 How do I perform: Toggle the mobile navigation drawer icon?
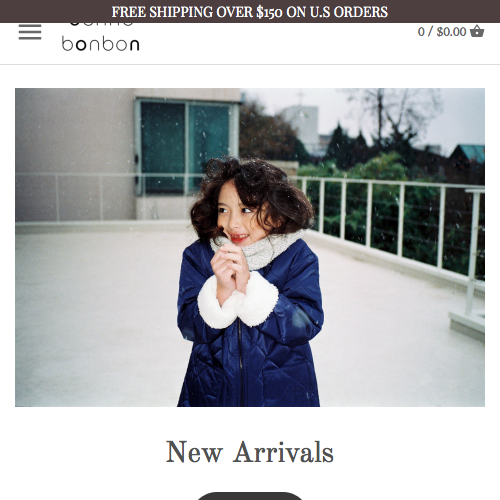tap(30, 32)
